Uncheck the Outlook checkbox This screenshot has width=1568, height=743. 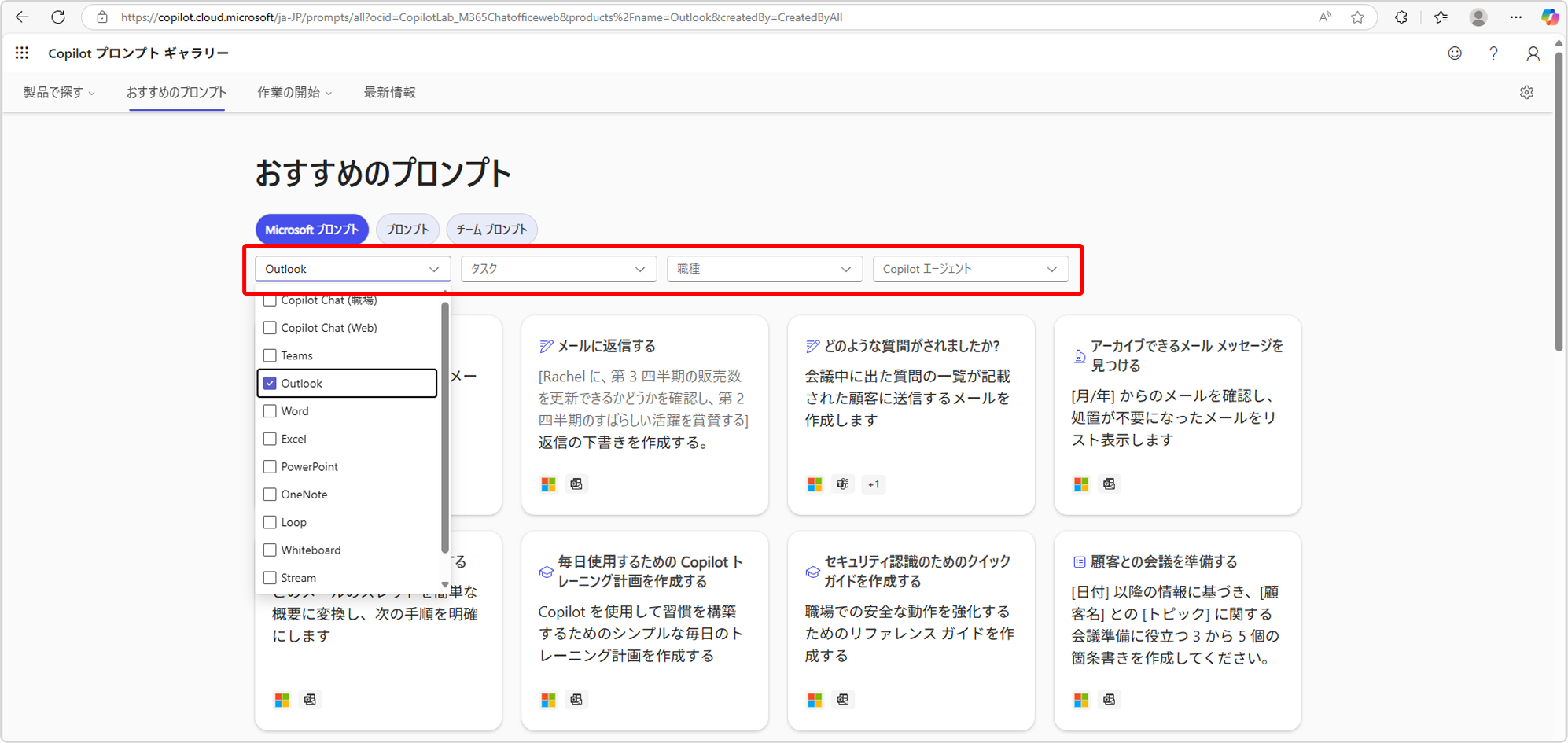pos(270,384)
